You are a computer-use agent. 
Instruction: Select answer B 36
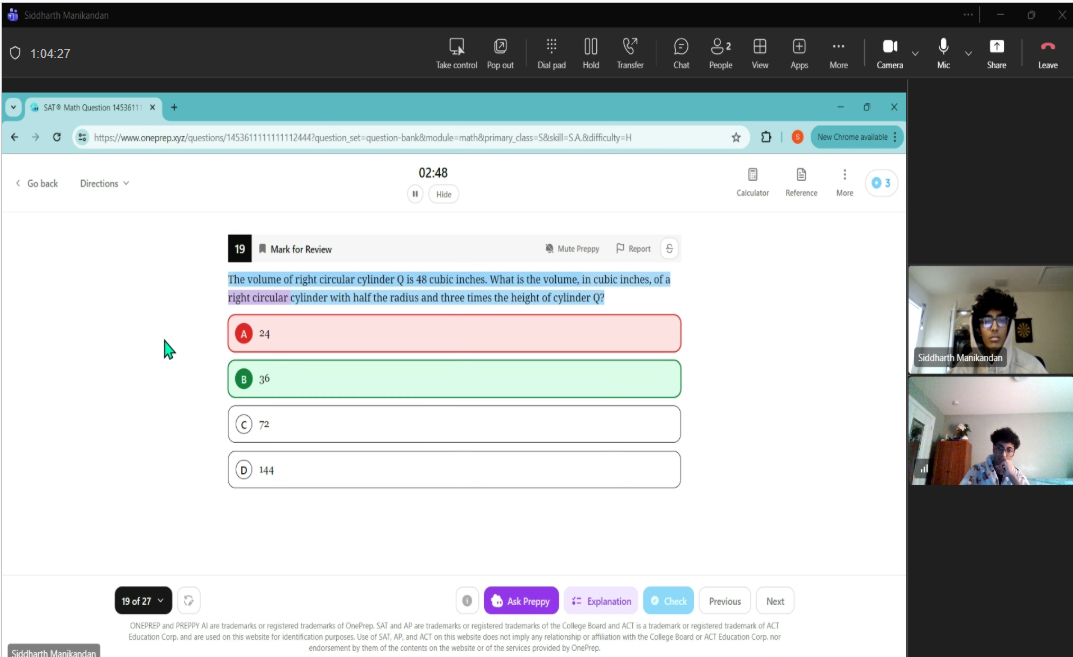pyautogui.click(x=454, y=378)
